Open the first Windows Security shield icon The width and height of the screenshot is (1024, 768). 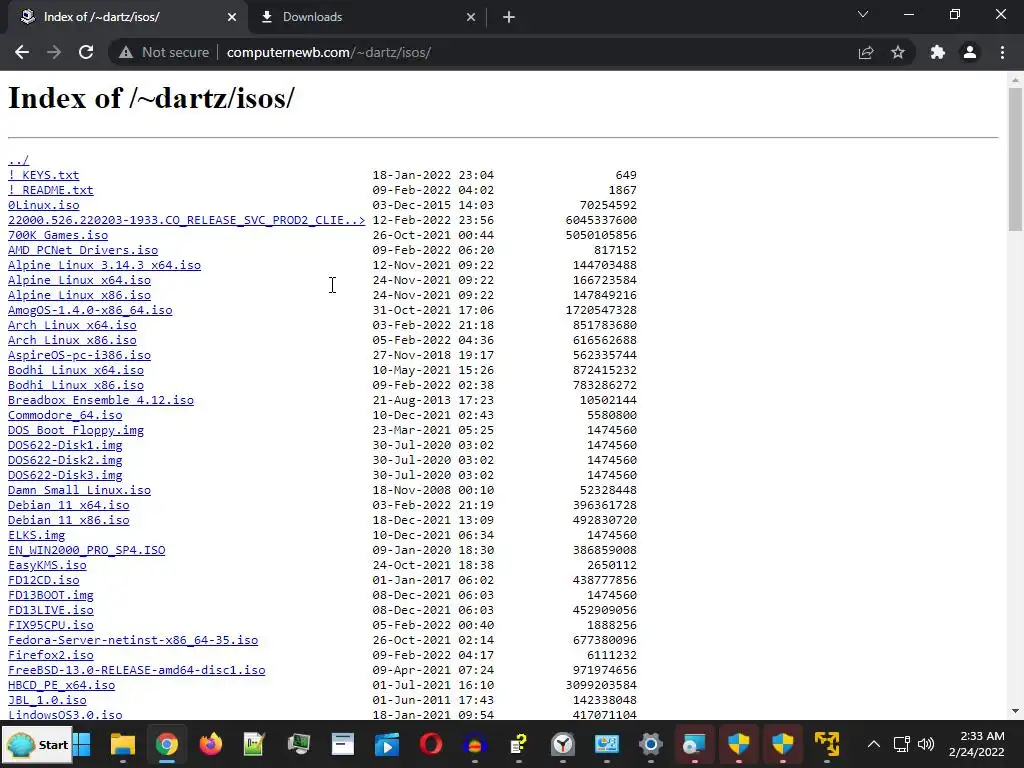coord(739,744)
